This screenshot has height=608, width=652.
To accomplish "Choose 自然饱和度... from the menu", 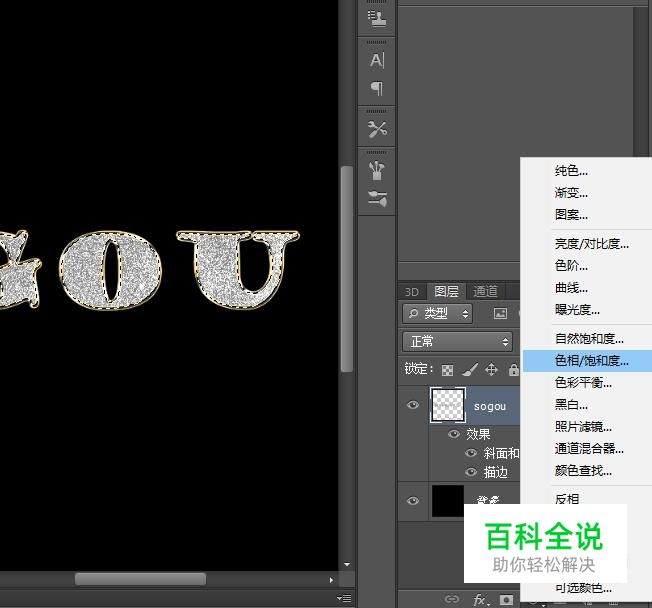I will click(x=587, y=339).
